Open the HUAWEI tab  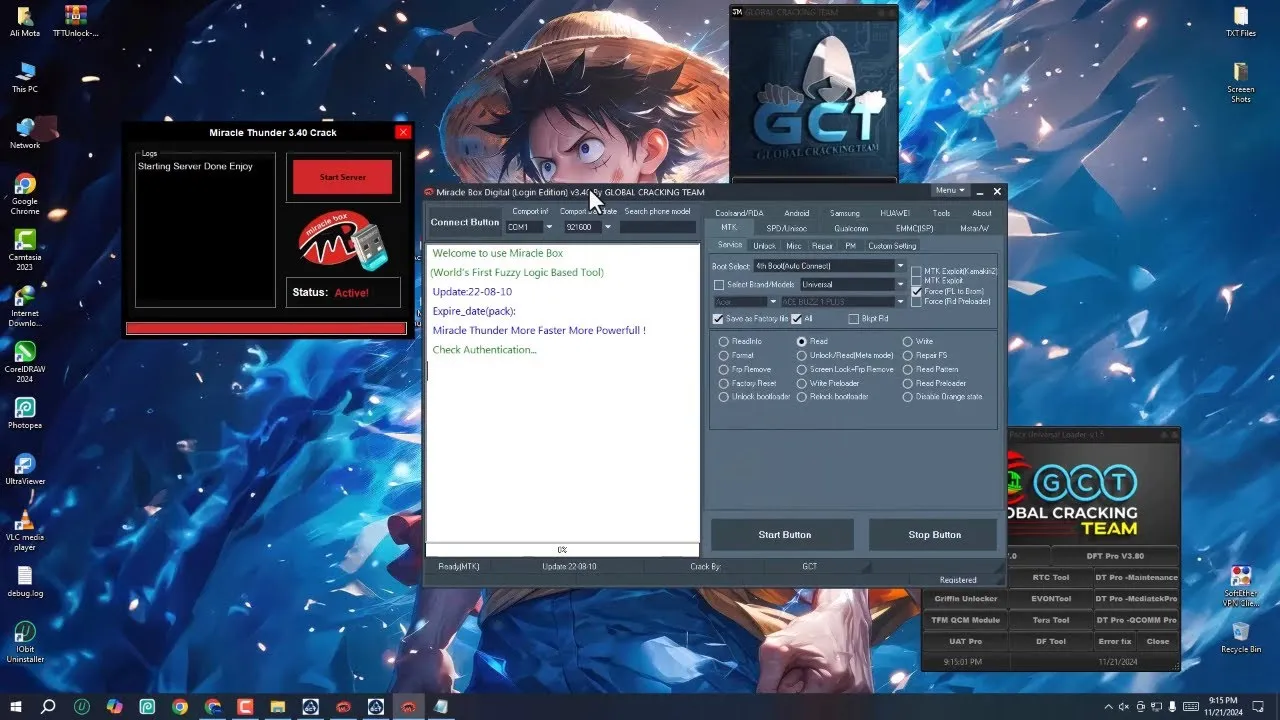(894, 213)
